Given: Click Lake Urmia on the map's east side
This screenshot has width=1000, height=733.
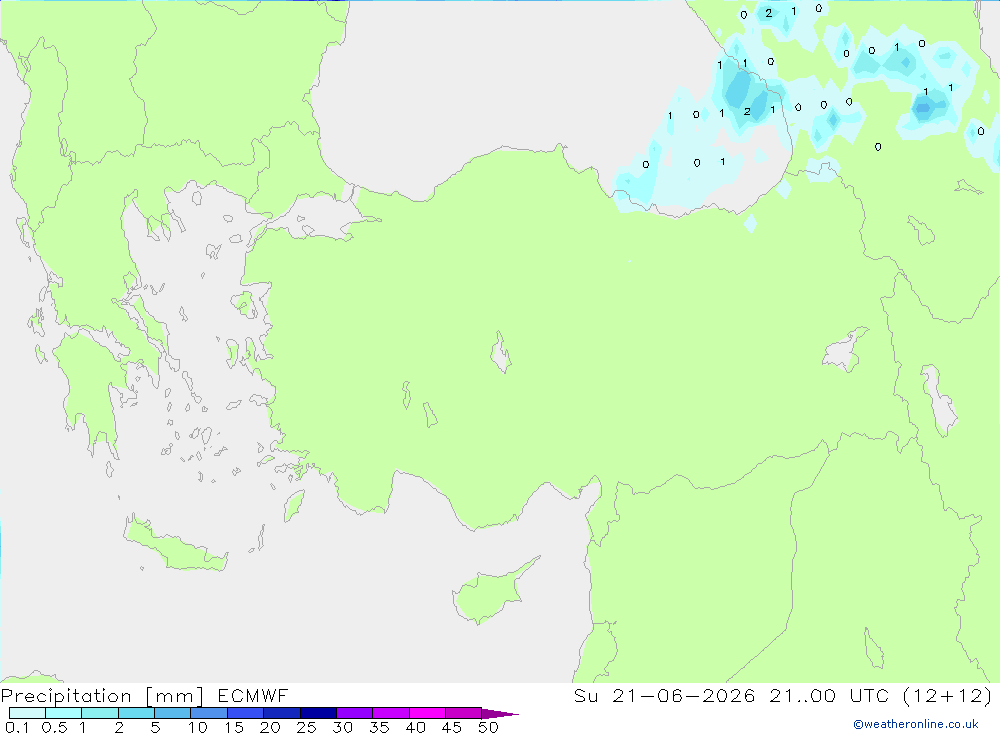Looking at the screenshot, I should [939, 401].
